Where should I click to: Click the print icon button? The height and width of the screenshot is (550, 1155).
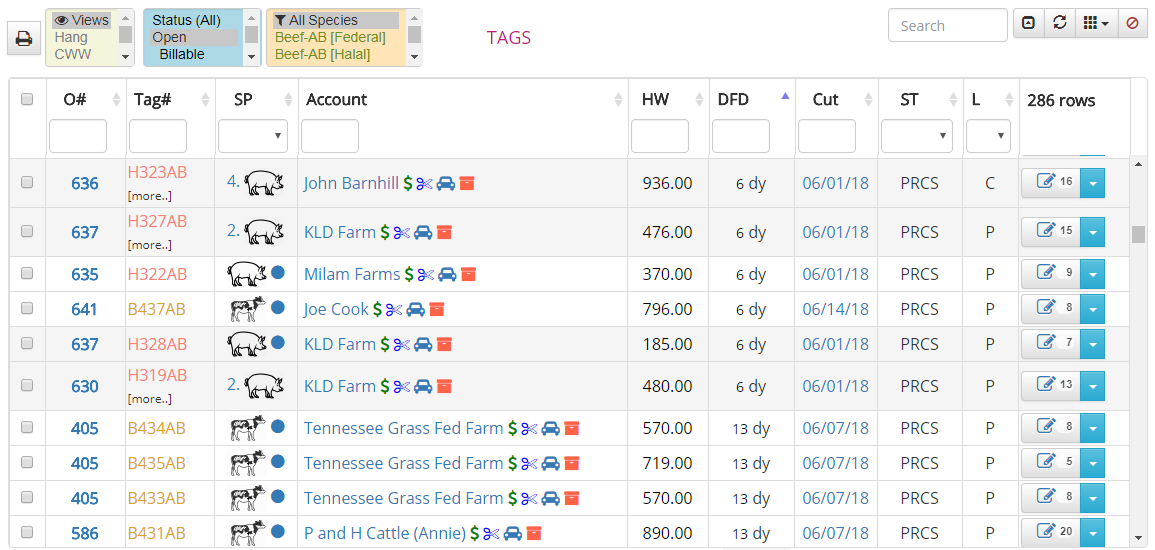pyautogui.click(x=23, y=39)
